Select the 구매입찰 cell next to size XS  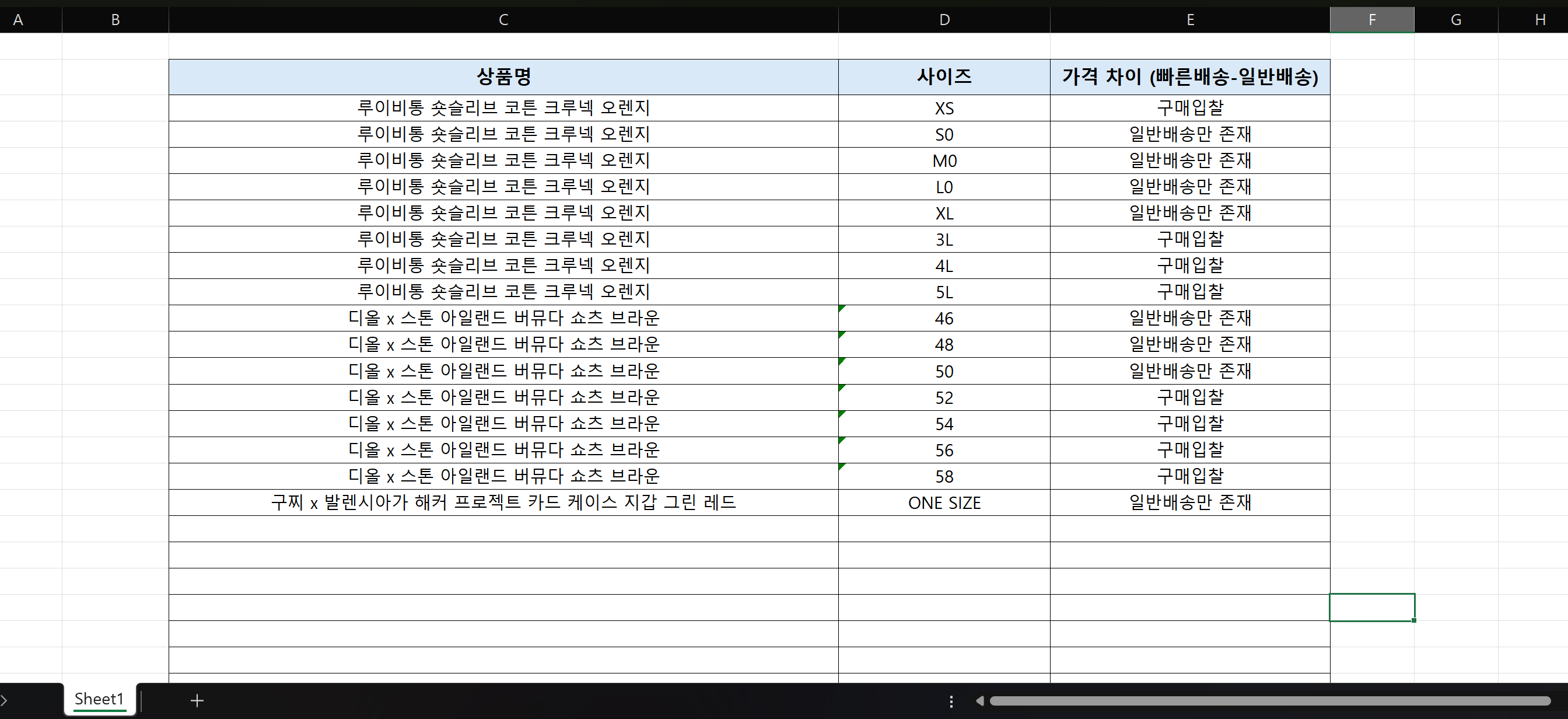click(x=1190, y=108)
